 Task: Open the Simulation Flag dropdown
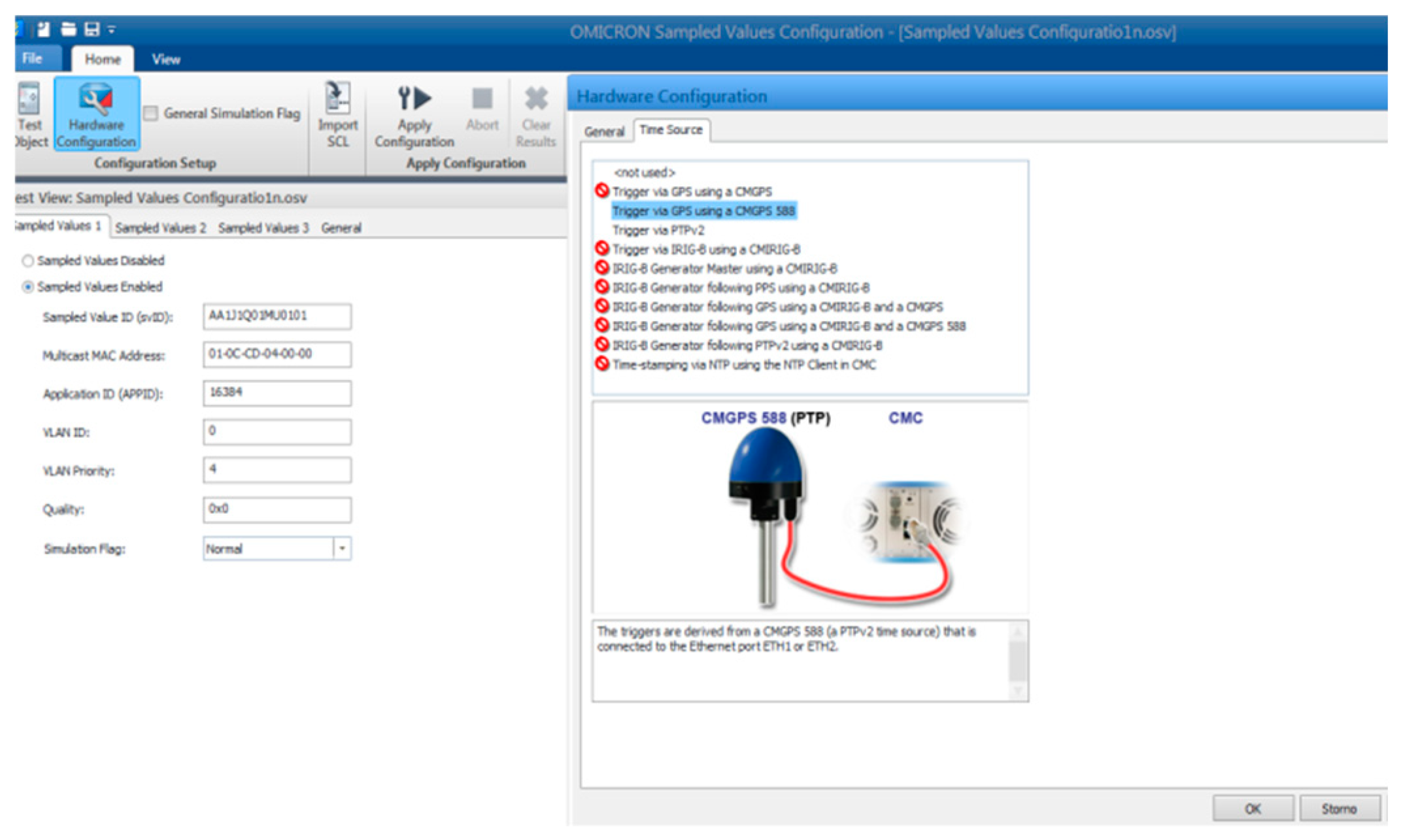pyautogui.click(x=342, y=549)
